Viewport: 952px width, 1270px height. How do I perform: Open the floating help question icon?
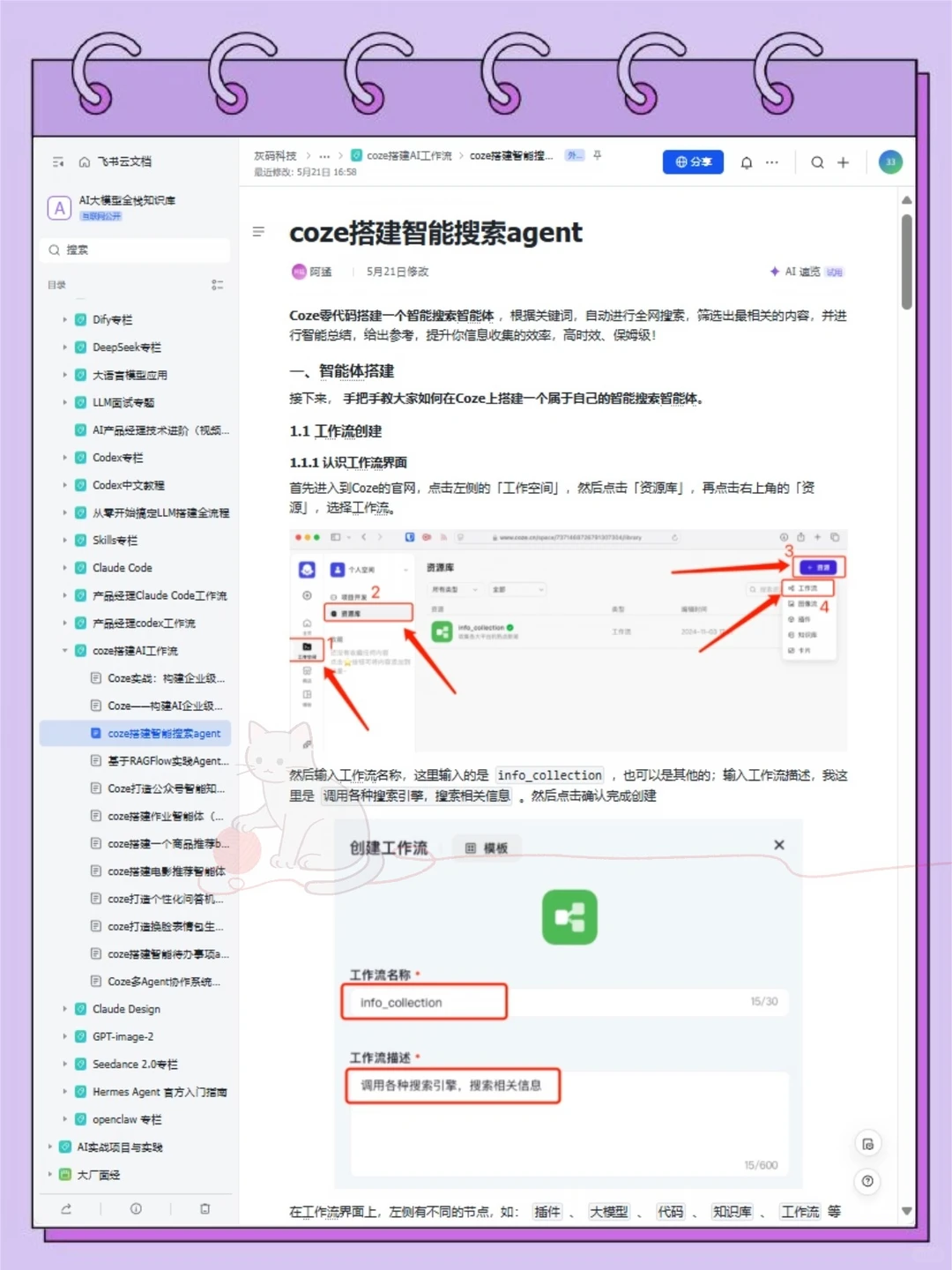click(867, 1181)
